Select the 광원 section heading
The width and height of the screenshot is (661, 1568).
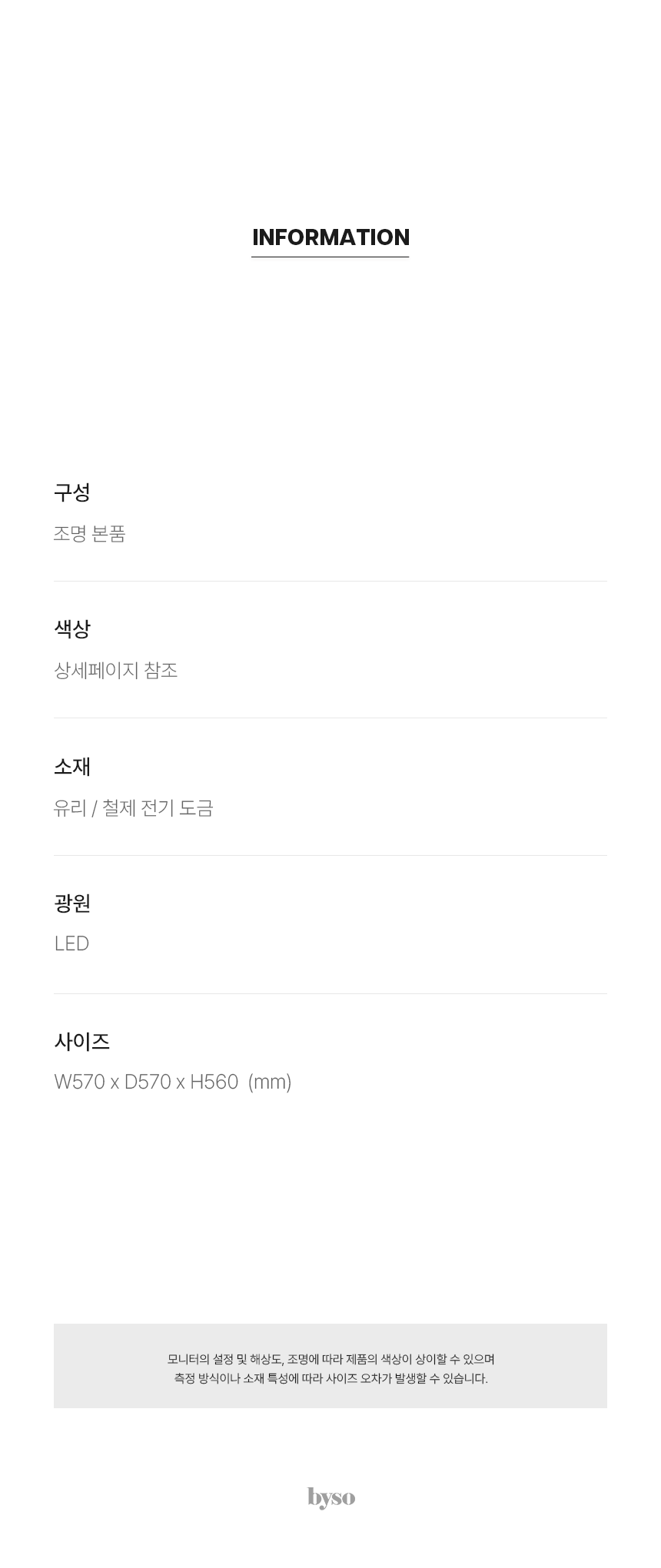pyautogui.click(x=72, y=903)
